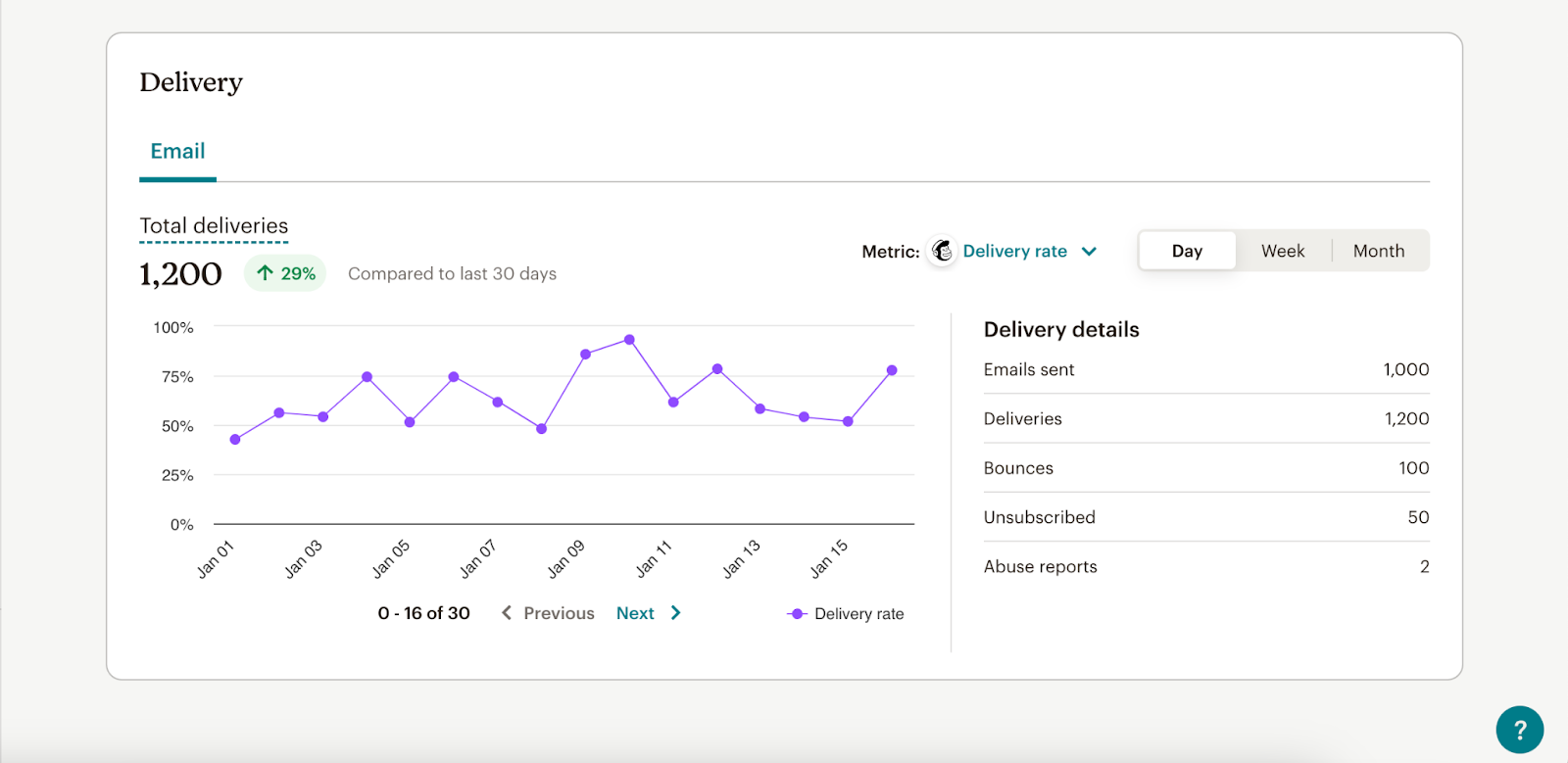Click the Jan 15 axis label
Image resolution: width=1568 pixels, height=763 pixels.
828,559
